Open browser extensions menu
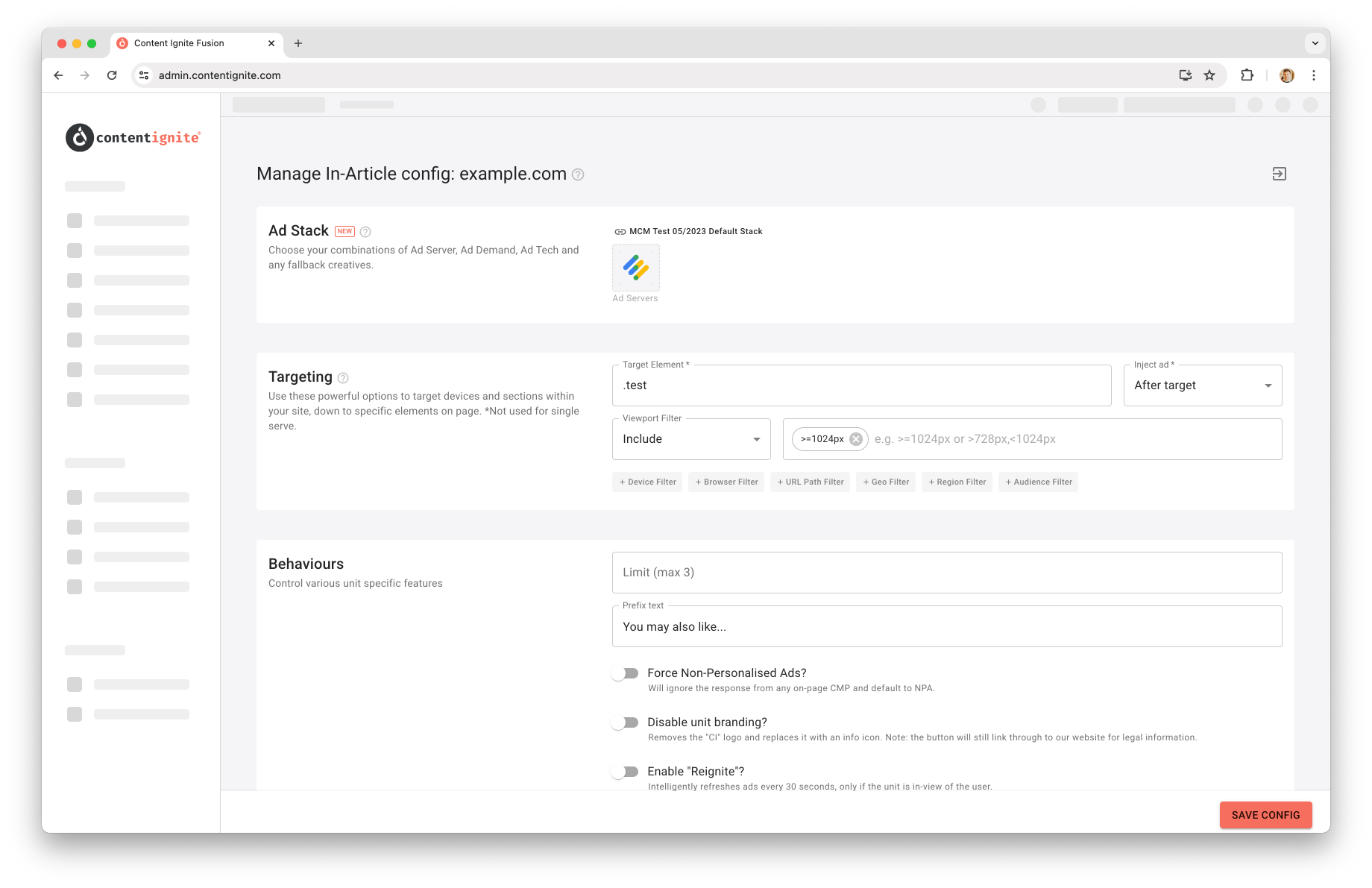1372x888 pixels. click(1247, 75)
